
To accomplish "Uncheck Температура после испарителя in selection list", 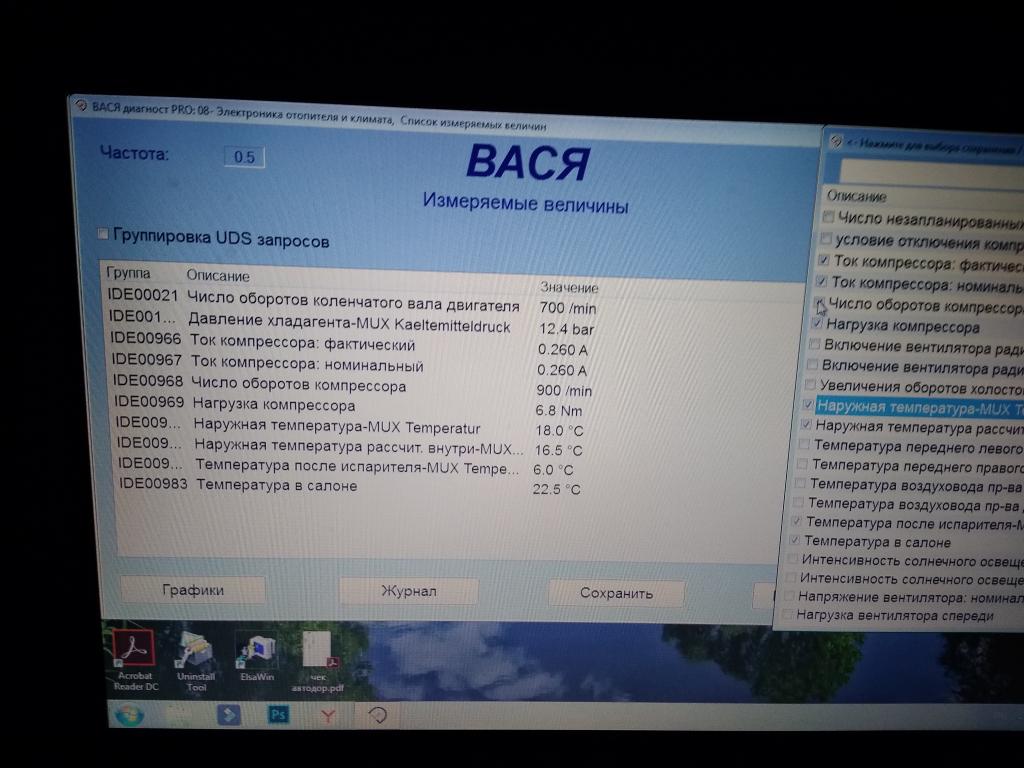I will coord(796,521).
